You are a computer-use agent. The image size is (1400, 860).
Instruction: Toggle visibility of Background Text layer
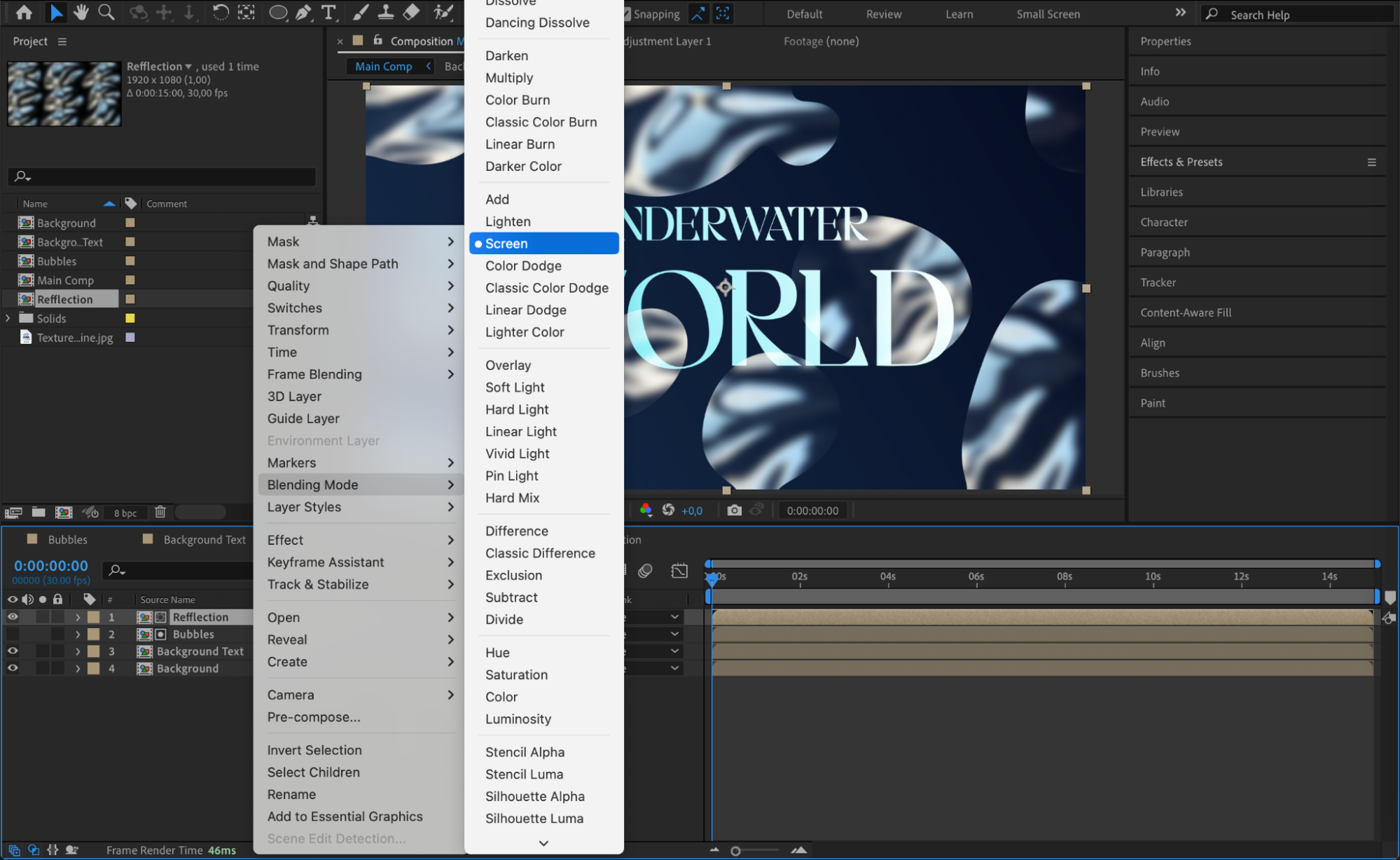[13, 651]
